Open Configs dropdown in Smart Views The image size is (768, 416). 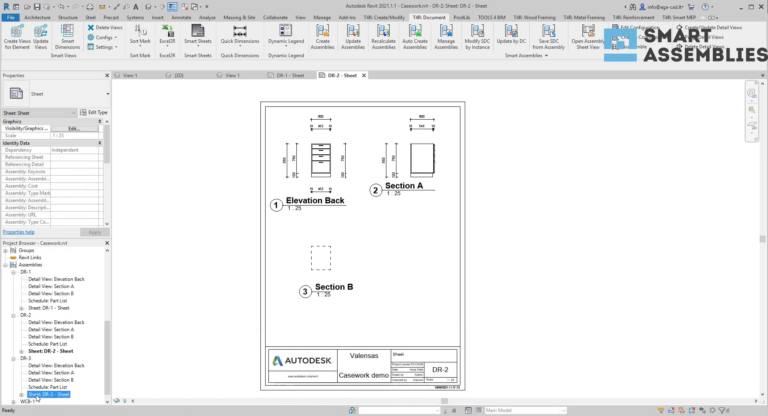tap(103, 37)
